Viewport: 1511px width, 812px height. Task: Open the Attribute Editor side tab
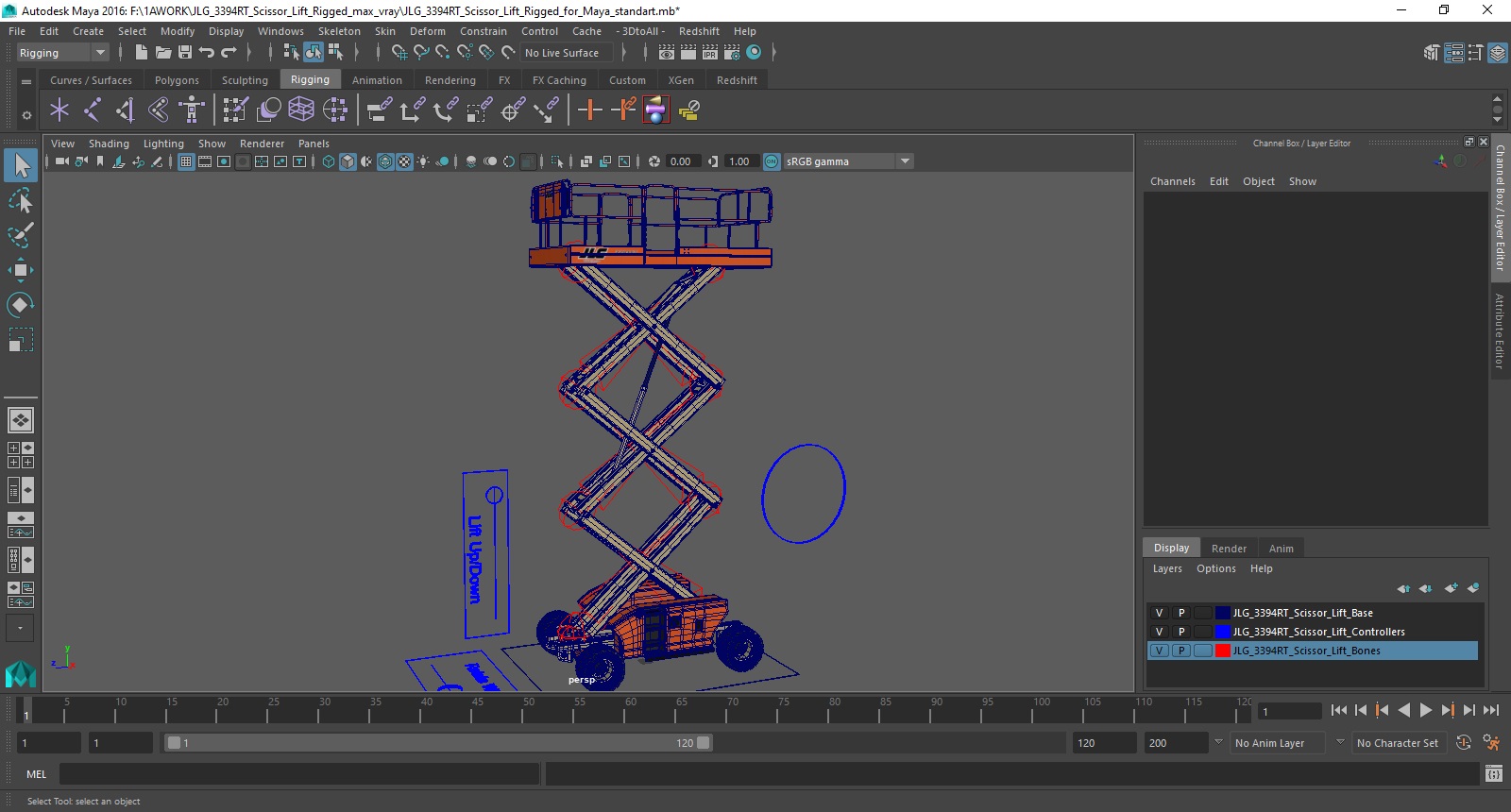(1500, 330)
